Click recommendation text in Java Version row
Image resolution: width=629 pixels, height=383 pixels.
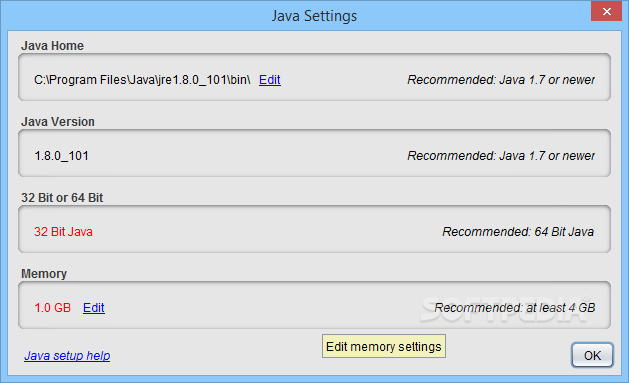coord(501,156)
